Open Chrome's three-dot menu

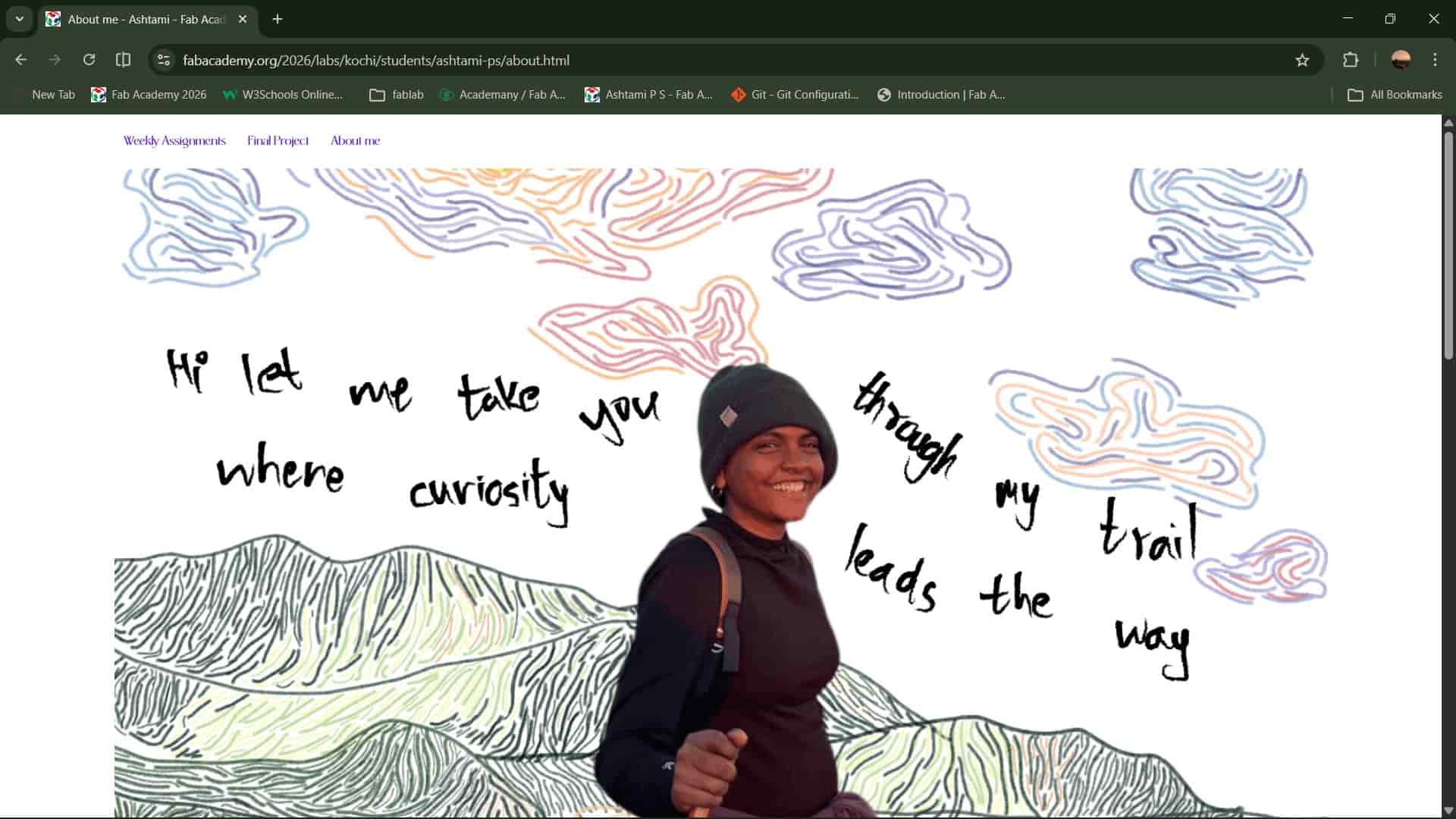[1435, 60]
